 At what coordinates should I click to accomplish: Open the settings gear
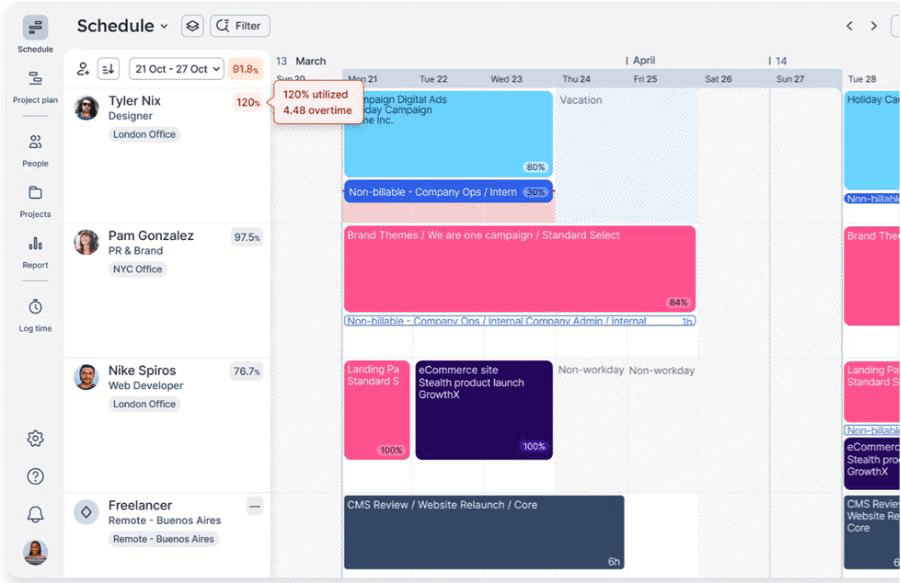[35, 439]
